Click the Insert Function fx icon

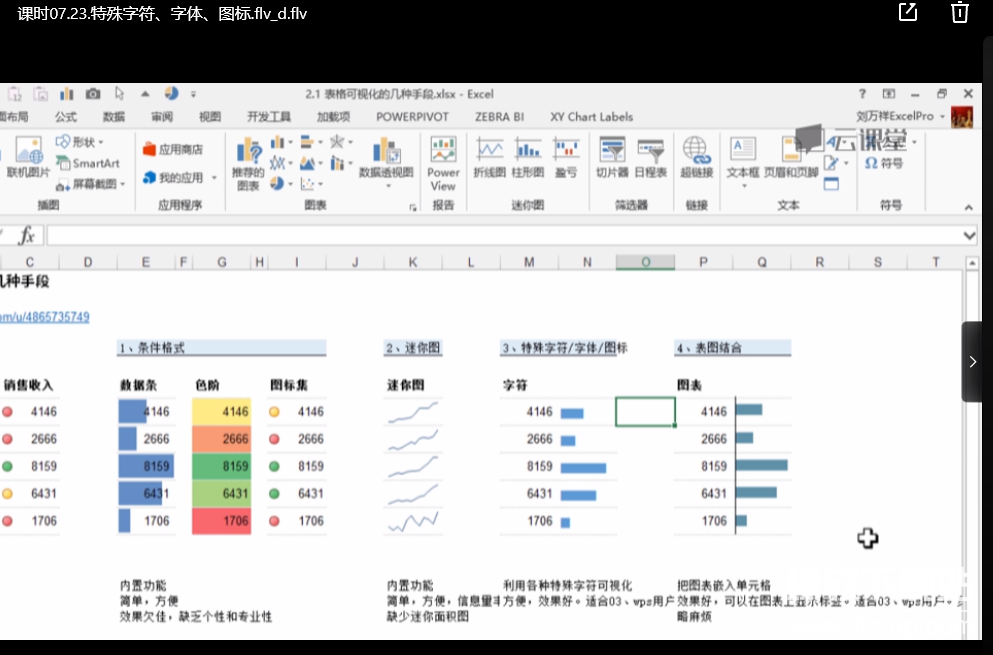click(27, 236)
